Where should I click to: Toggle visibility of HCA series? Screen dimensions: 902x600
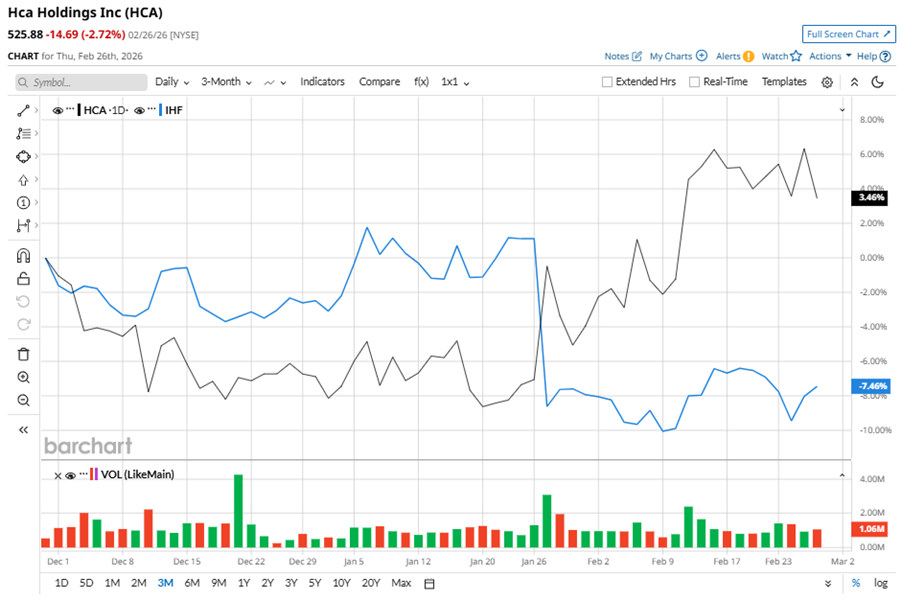click(x=58, y=110)
